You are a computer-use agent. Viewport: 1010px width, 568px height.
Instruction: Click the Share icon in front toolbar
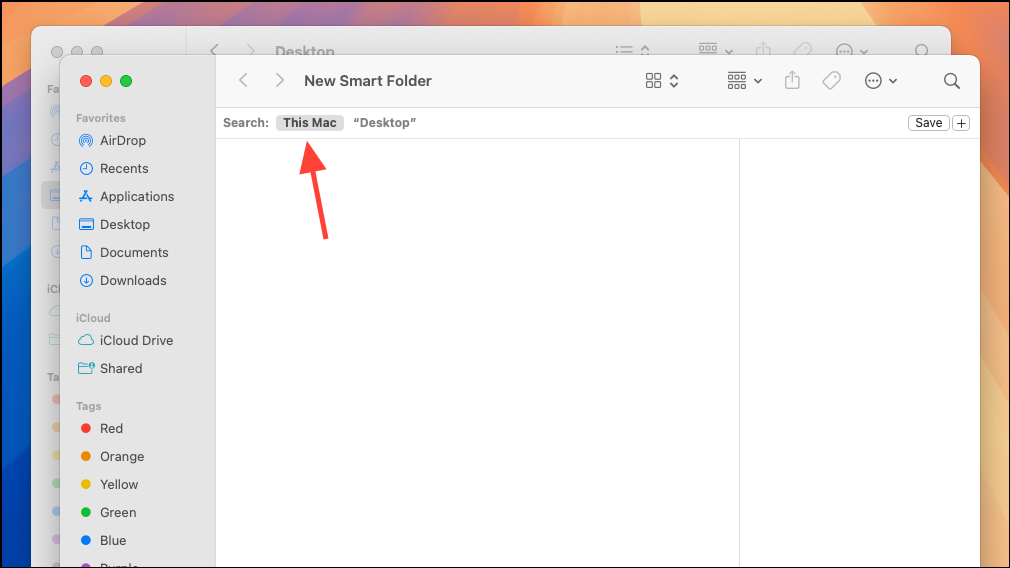coord(792,80)
